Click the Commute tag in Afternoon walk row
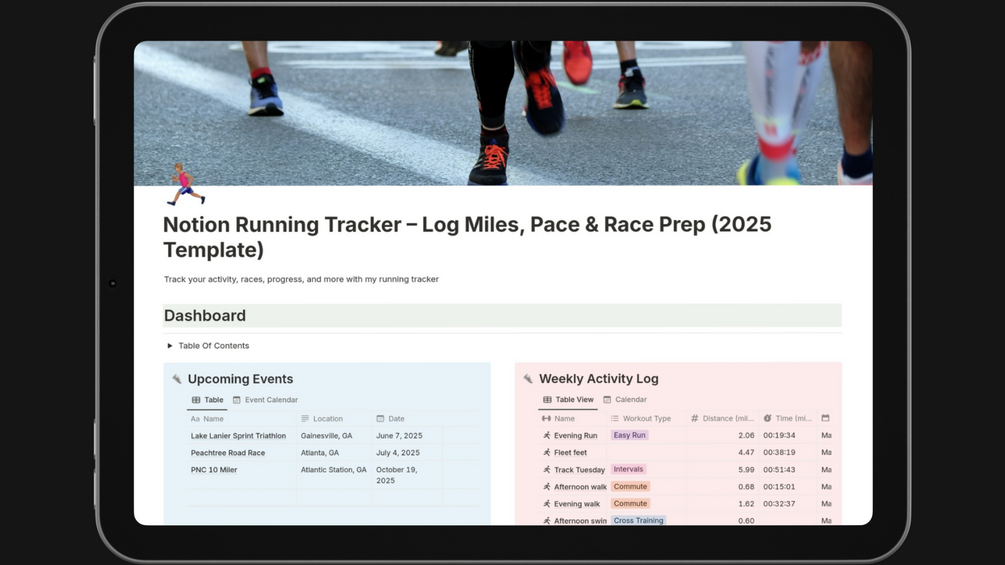 pos(630,487)
